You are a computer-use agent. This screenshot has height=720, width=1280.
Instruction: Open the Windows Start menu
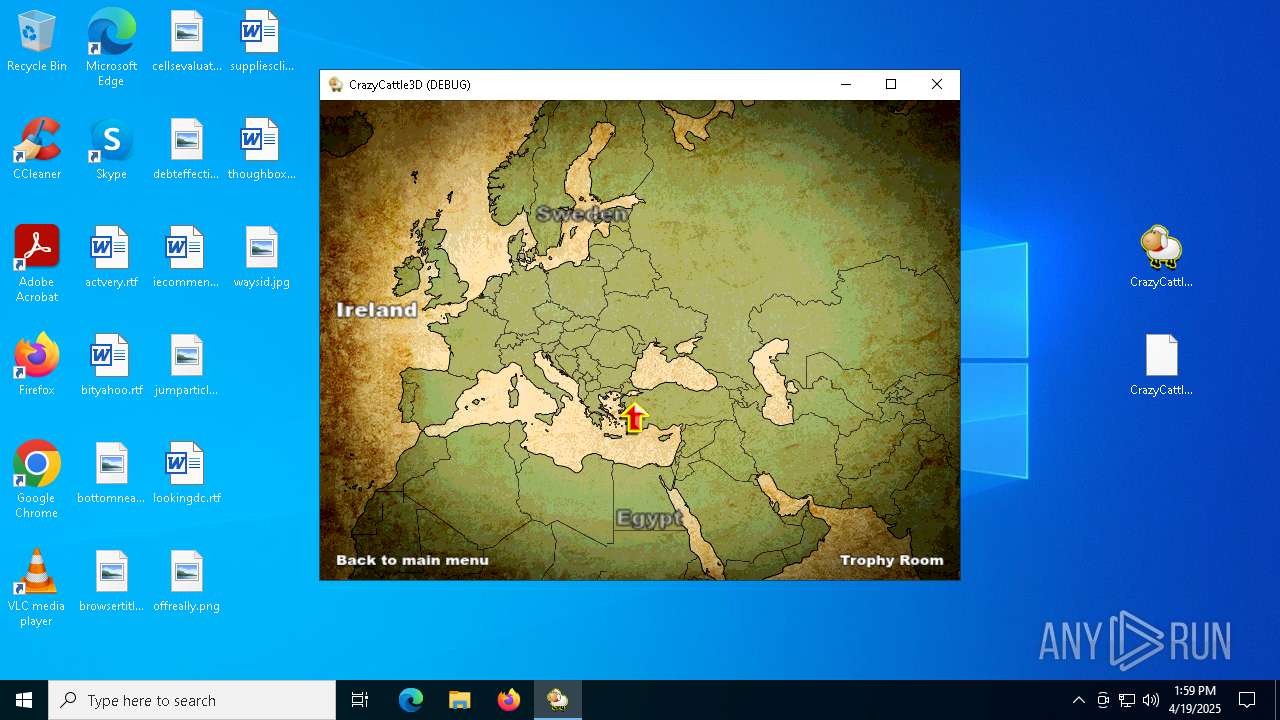pos(24,700)
